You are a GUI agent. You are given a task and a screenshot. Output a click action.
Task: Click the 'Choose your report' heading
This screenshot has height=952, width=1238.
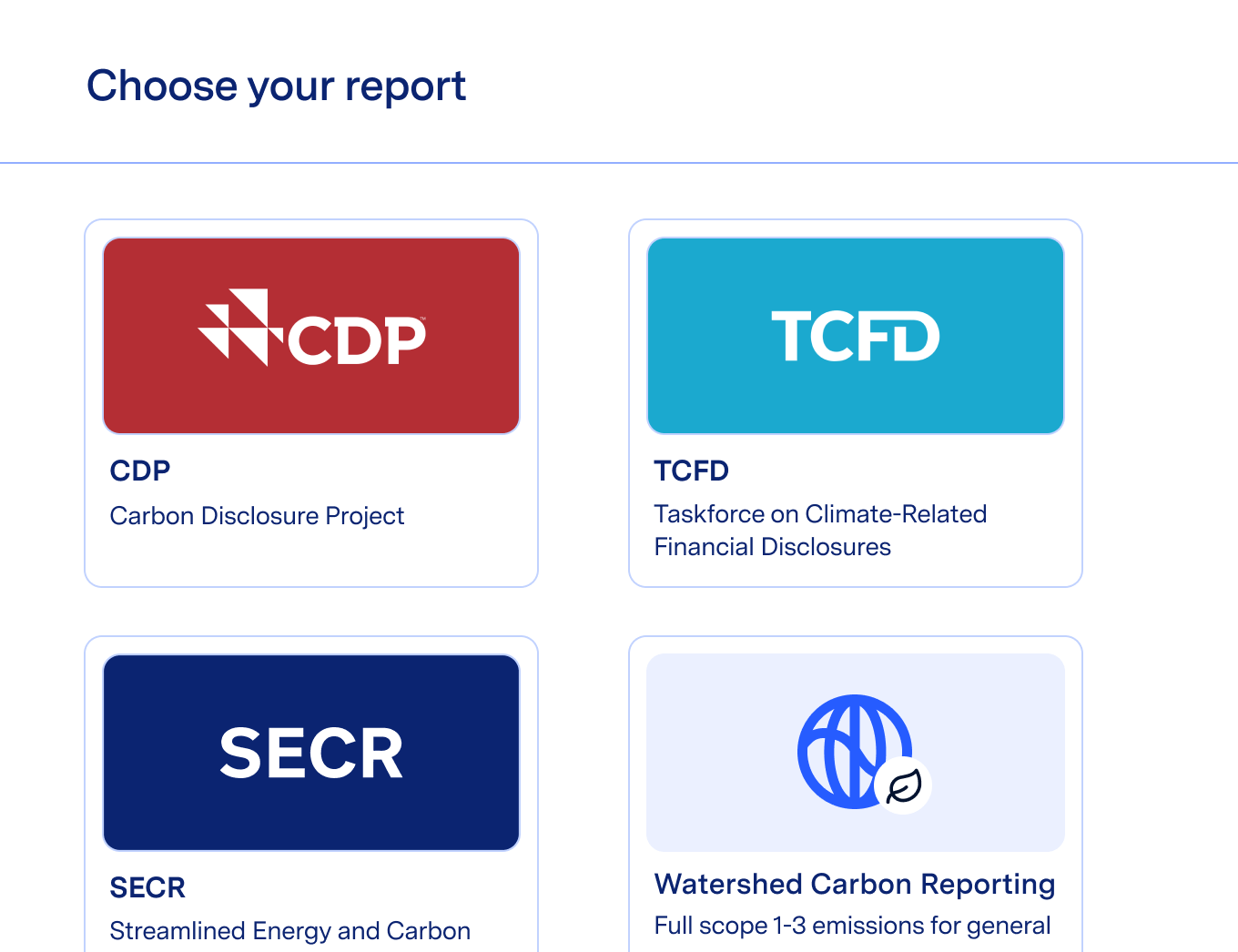click(x=276, y=86)
